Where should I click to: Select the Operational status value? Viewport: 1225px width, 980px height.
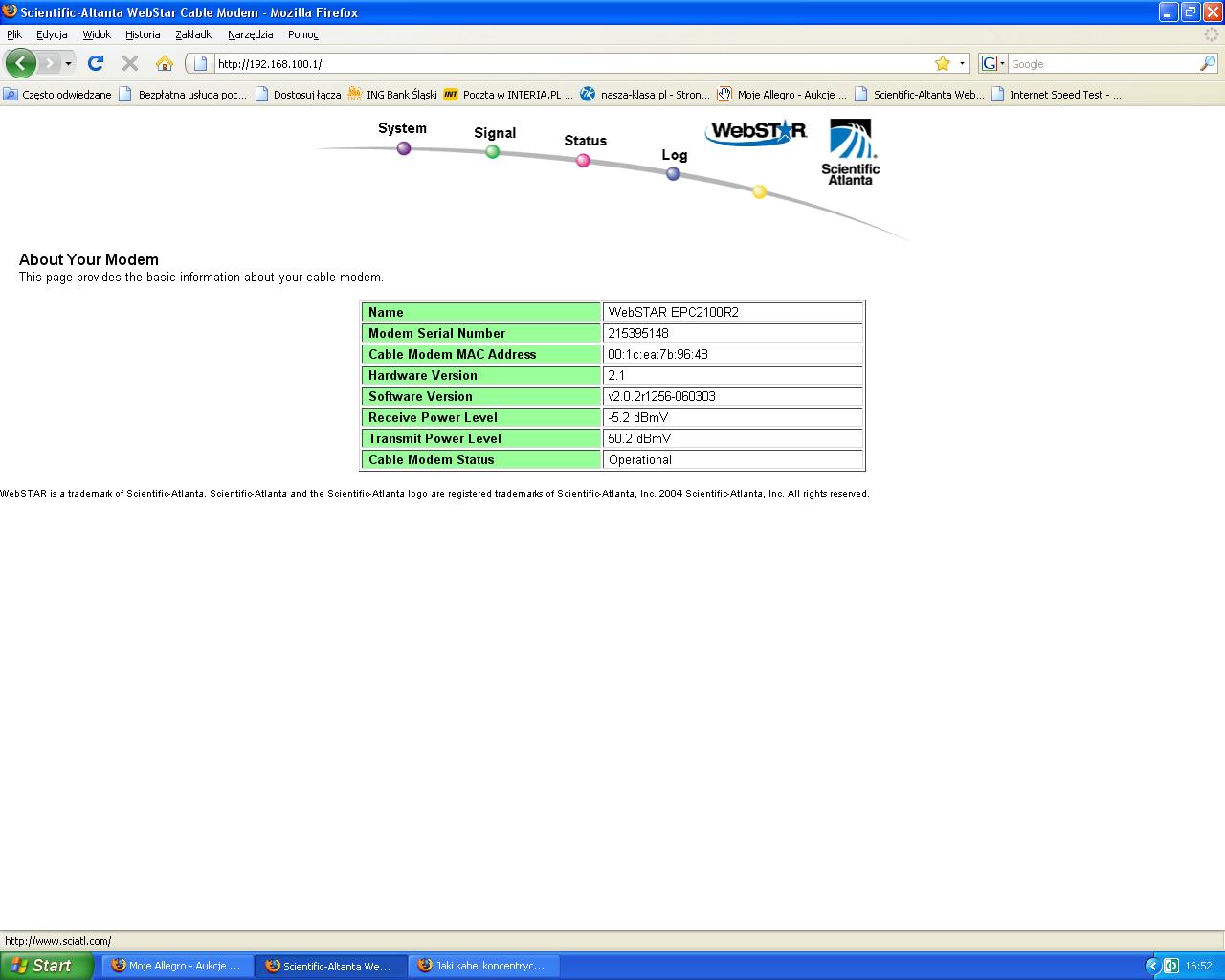(639, 459)
